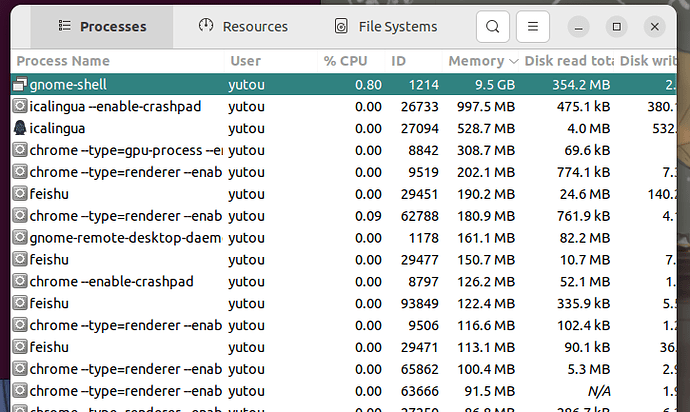The height and width of the screenshot is (412, 690).
Task: Click the 308.7 MB memory value
Action: [486, 150]
